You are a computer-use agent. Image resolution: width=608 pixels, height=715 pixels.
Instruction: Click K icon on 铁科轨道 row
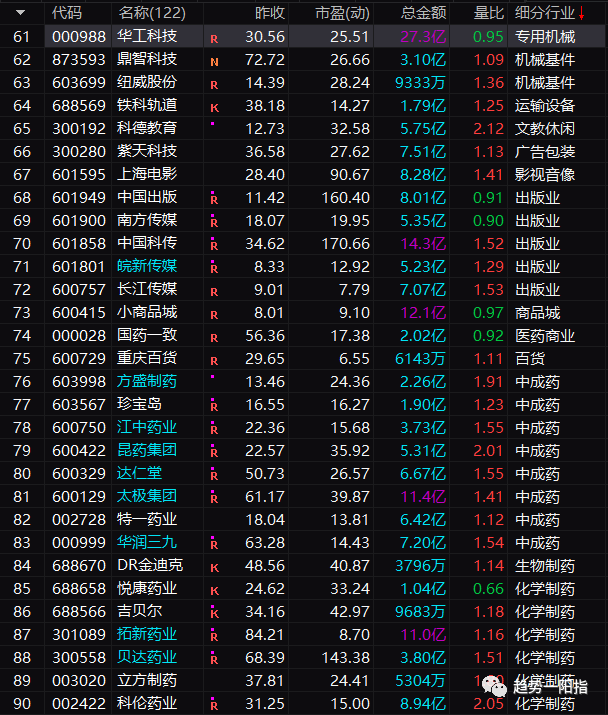214,109
